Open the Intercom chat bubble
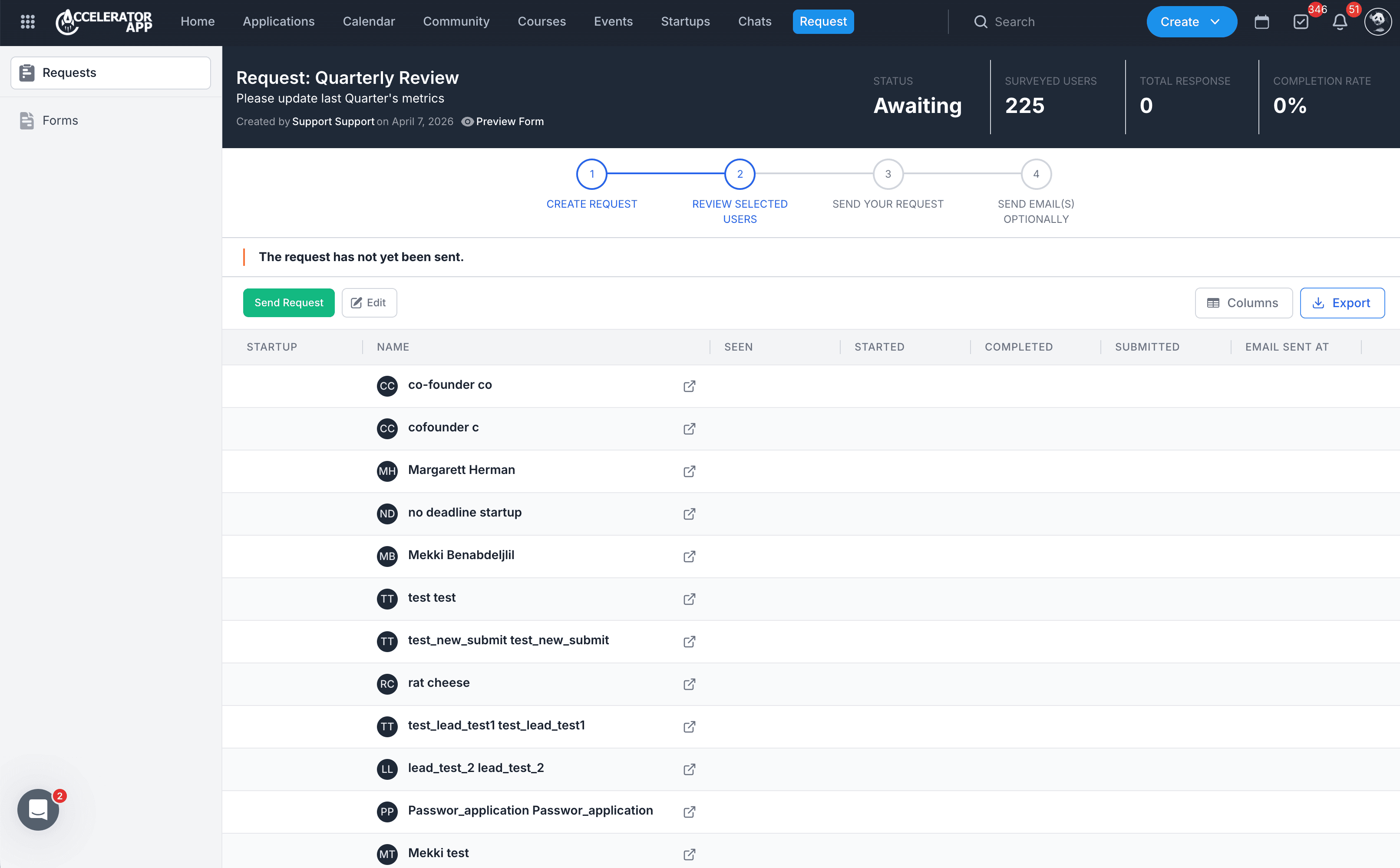 tap(38, 809)
